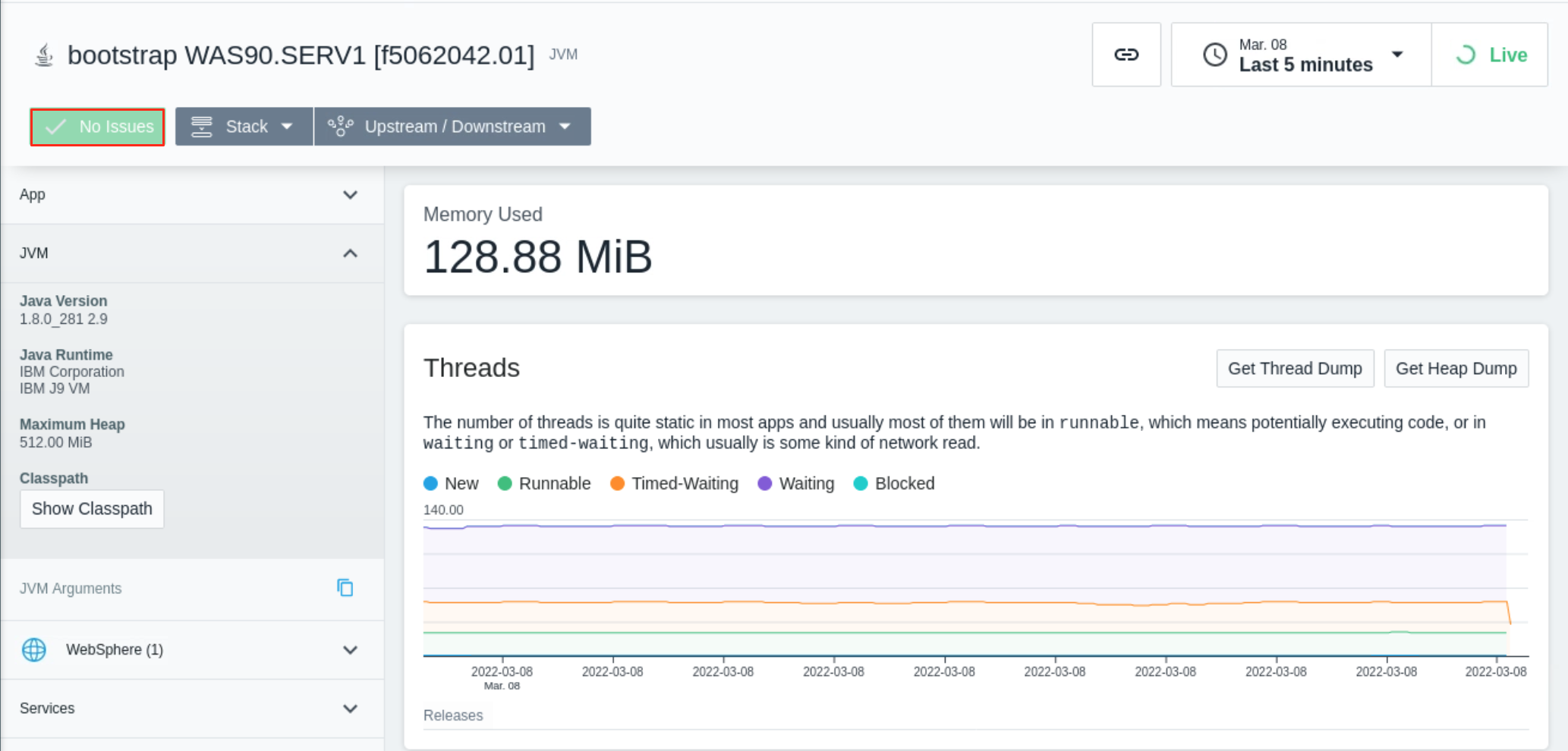Click Get Thread Dump button
1568x751 pixels.
point(1295,369)
